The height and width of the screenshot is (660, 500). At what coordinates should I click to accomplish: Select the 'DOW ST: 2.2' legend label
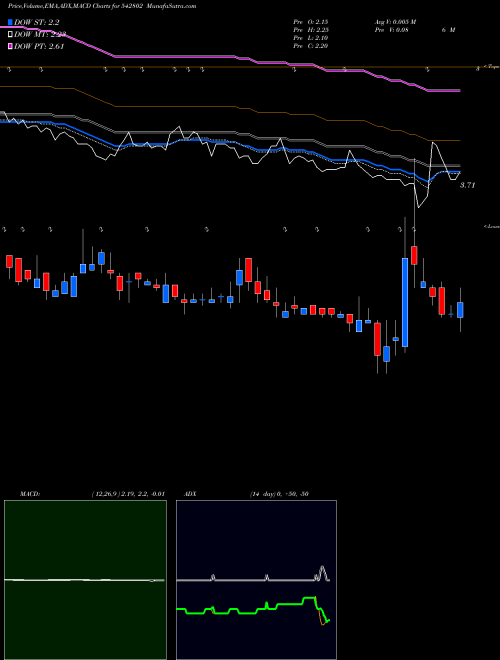(x=37, y=23)
